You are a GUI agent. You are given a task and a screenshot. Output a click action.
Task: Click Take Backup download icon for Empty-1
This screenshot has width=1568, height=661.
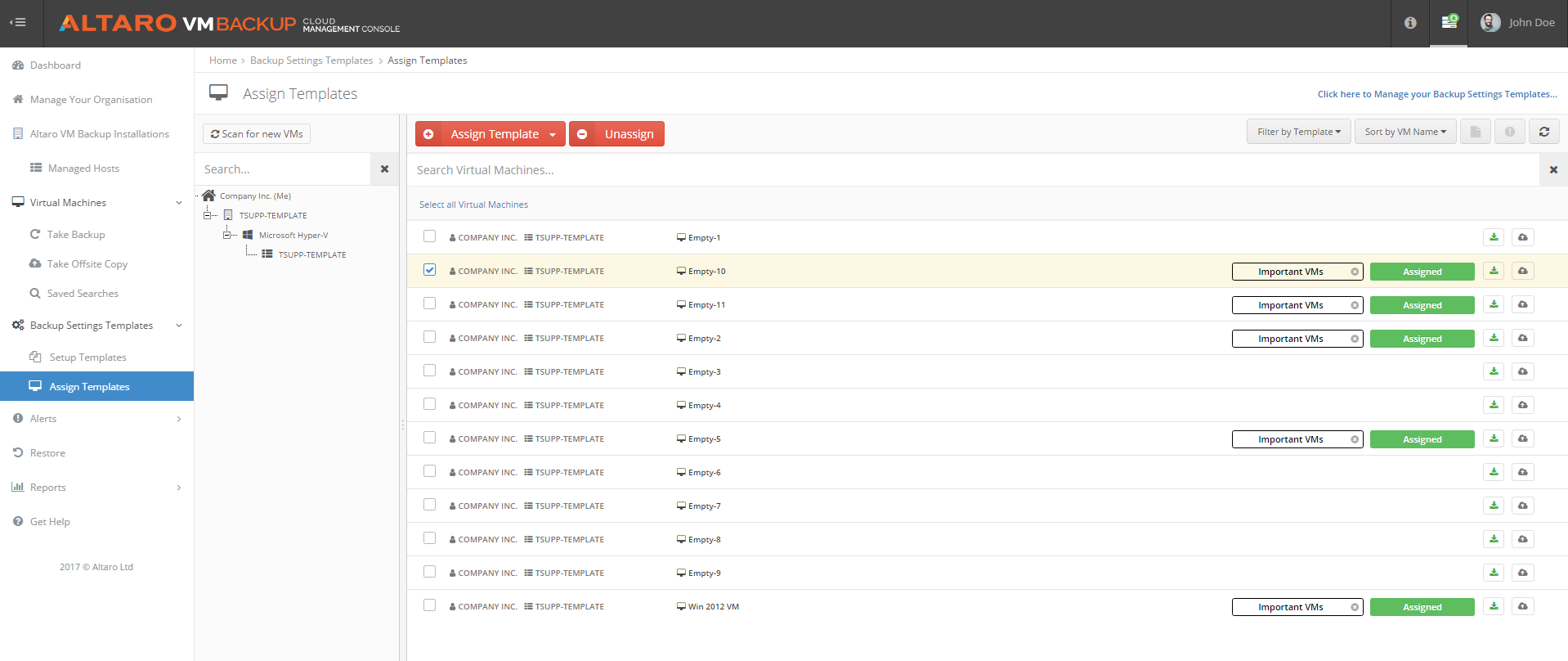(1494, 237)
